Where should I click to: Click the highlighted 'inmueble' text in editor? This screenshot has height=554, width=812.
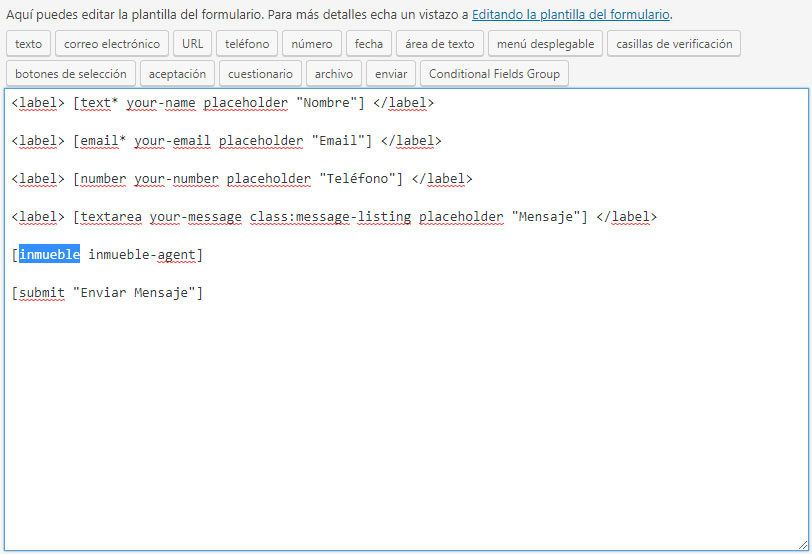click(49, 255)
